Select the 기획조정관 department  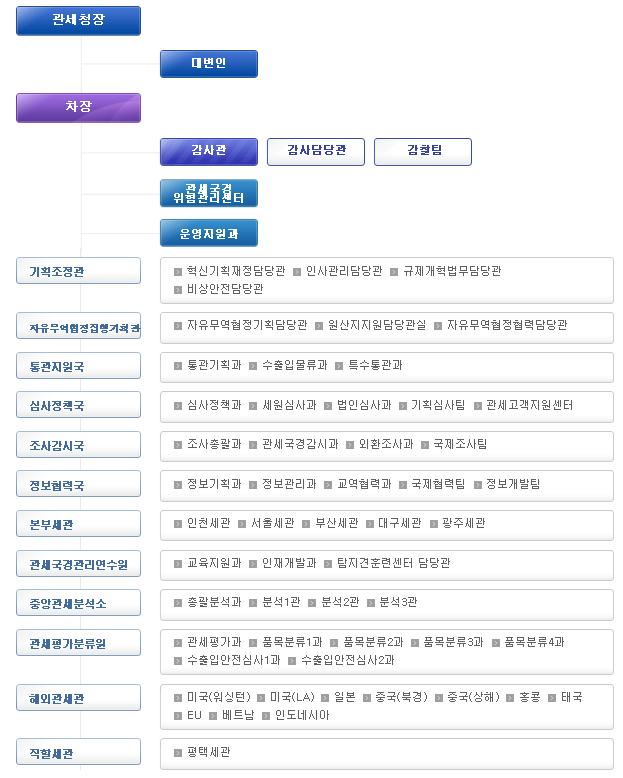click(78, 270)
